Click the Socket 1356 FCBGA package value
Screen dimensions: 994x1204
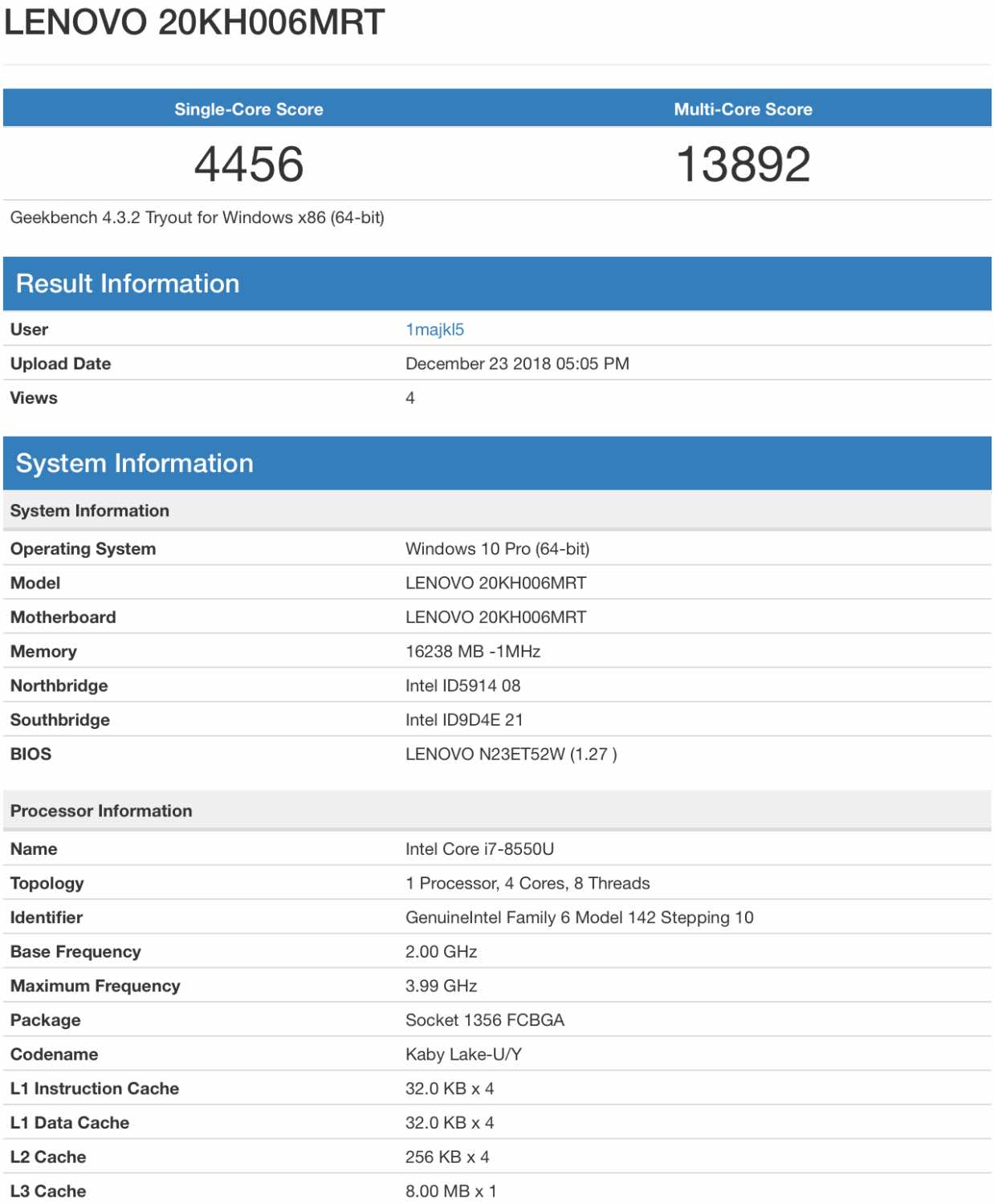coord(484,1020)
